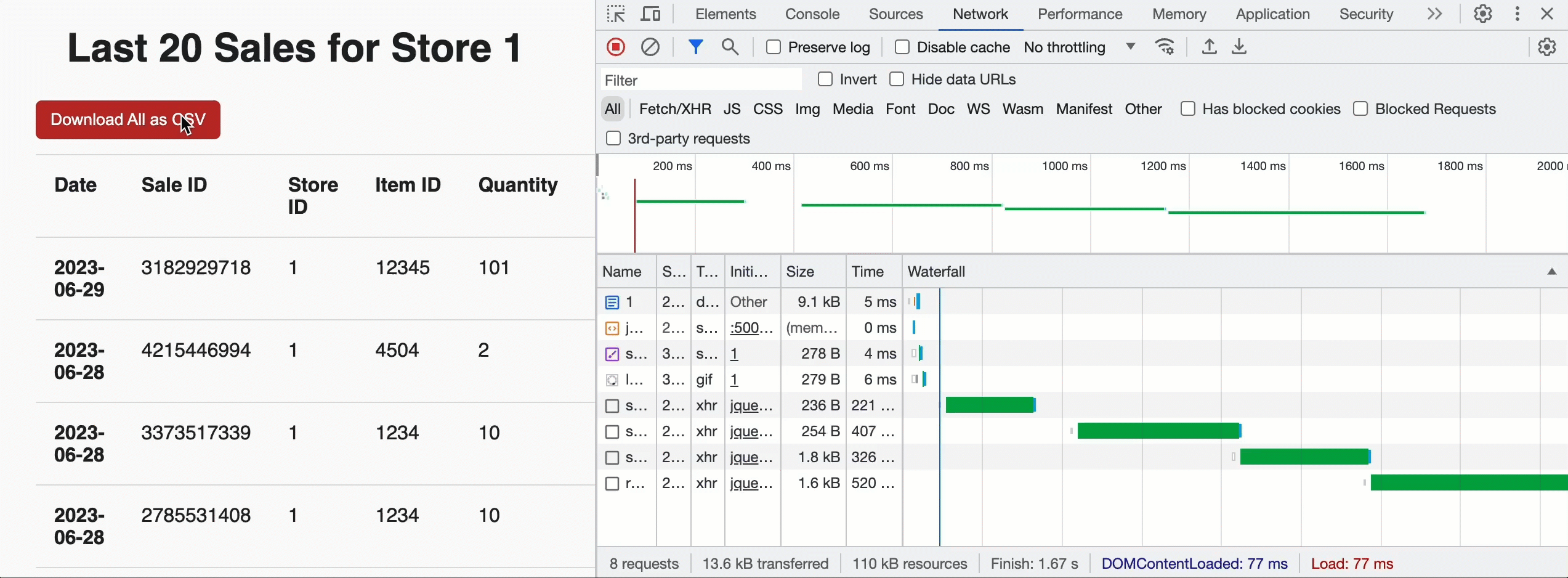Select the Fetch/XHR filter type

click(x=675, y=109)
